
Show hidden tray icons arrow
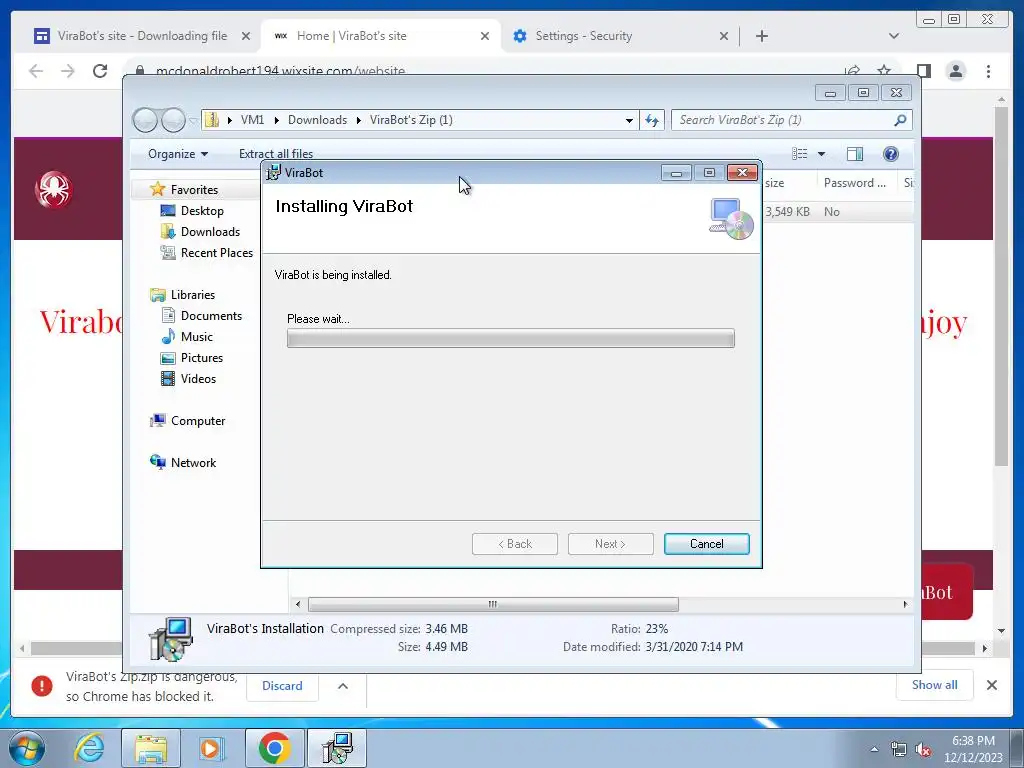(x=874, y=749)
